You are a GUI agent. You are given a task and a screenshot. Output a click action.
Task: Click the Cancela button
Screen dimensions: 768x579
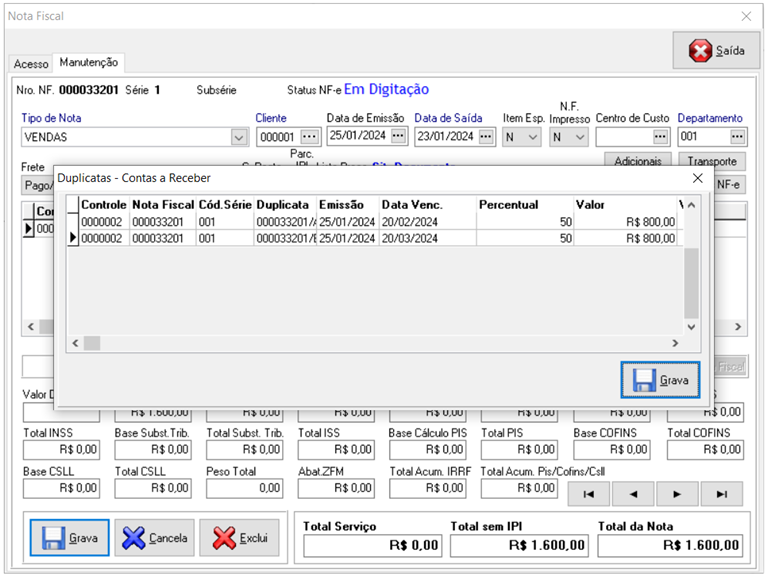tap(154, 537)
